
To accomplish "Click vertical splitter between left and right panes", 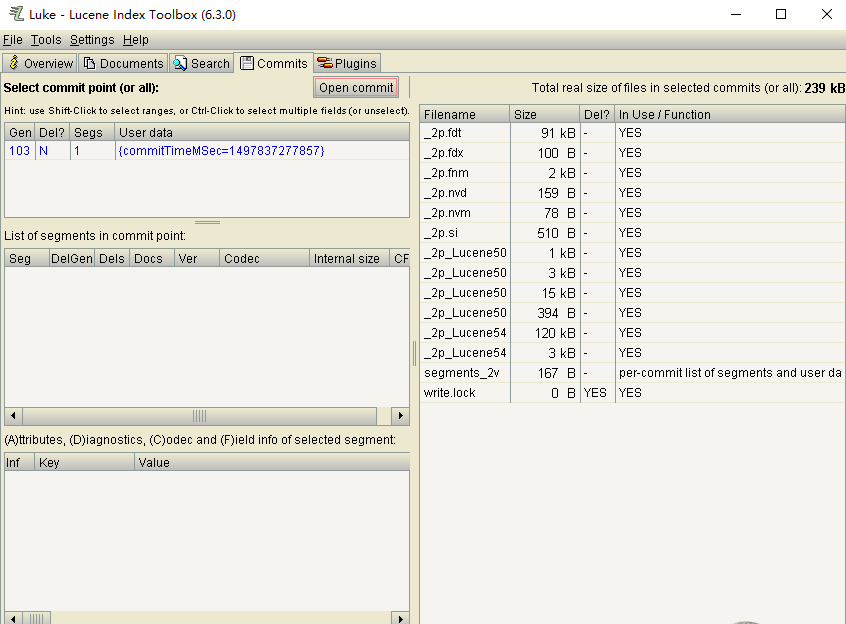I will pos(414,353).
